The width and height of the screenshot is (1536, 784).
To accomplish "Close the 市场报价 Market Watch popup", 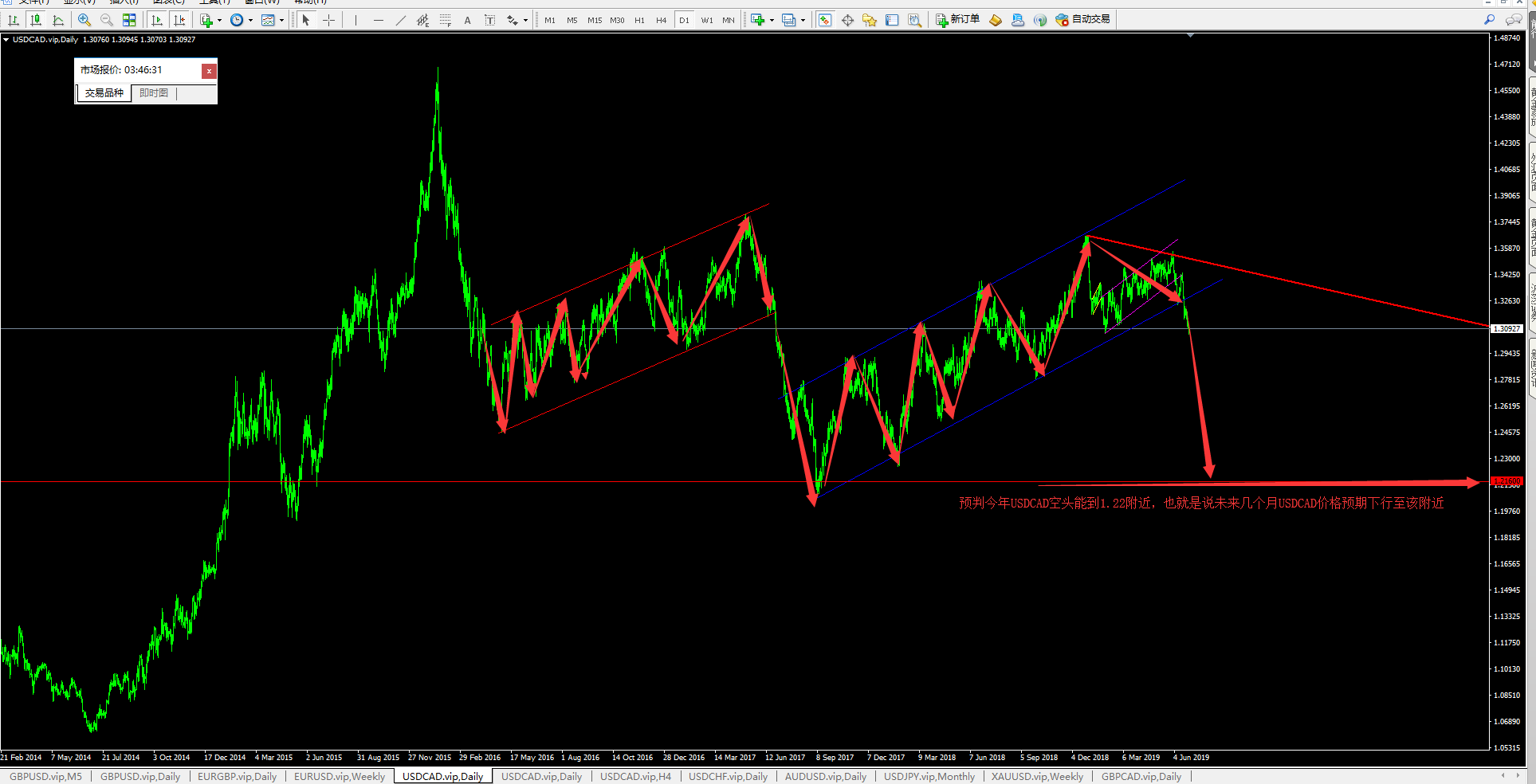I will pyautogui.click(x=209, y=71).
